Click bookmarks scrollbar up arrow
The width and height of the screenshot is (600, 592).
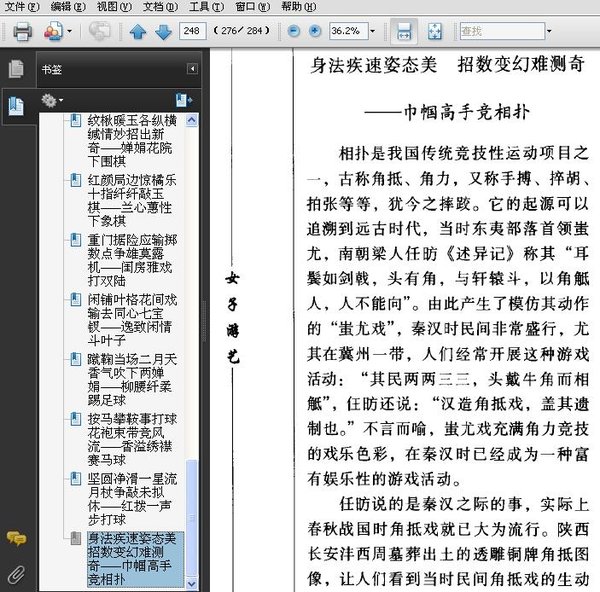point(191,120)
